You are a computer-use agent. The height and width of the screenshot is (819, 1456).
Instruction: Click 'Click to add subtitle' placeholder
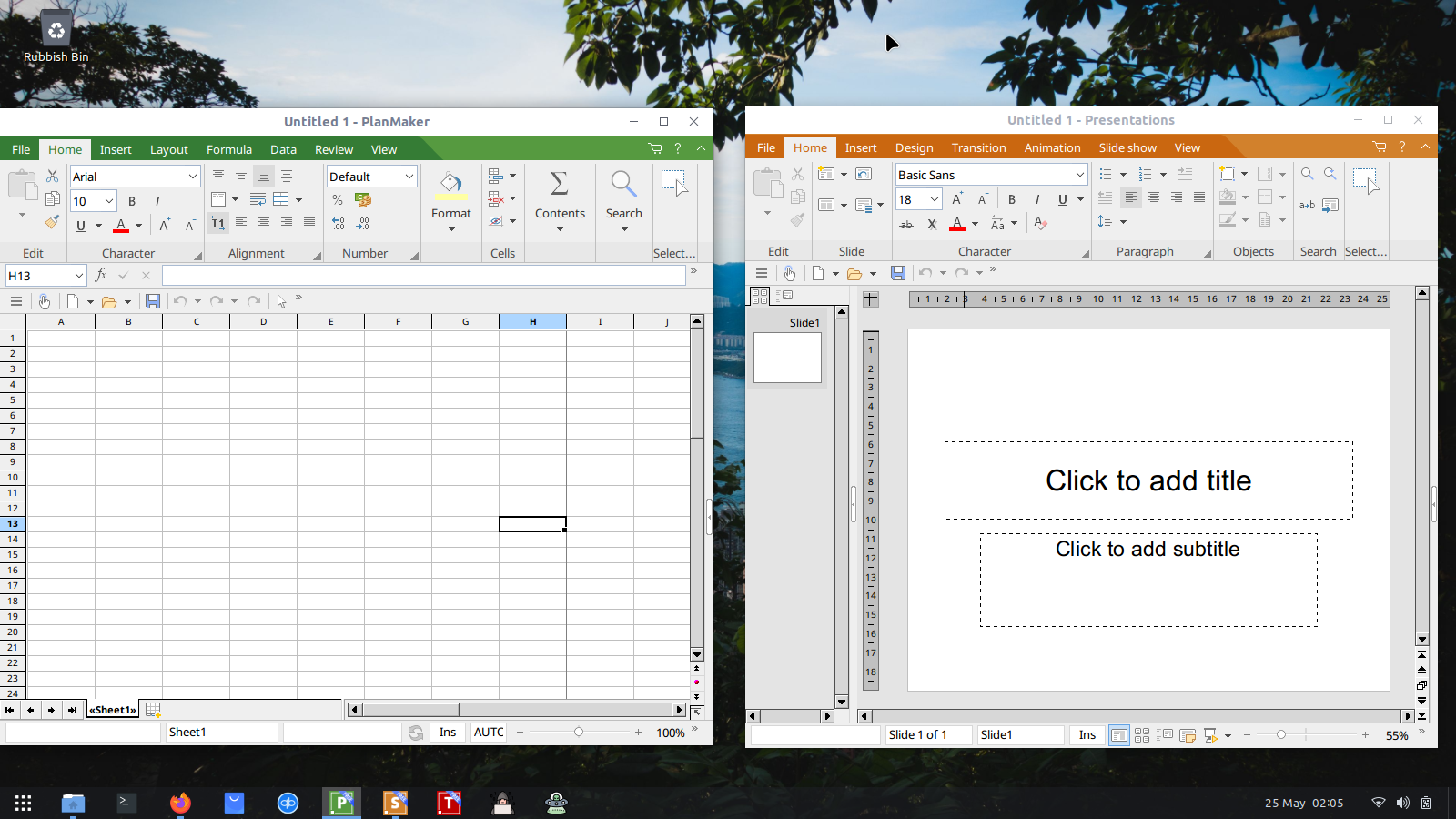1148,580
